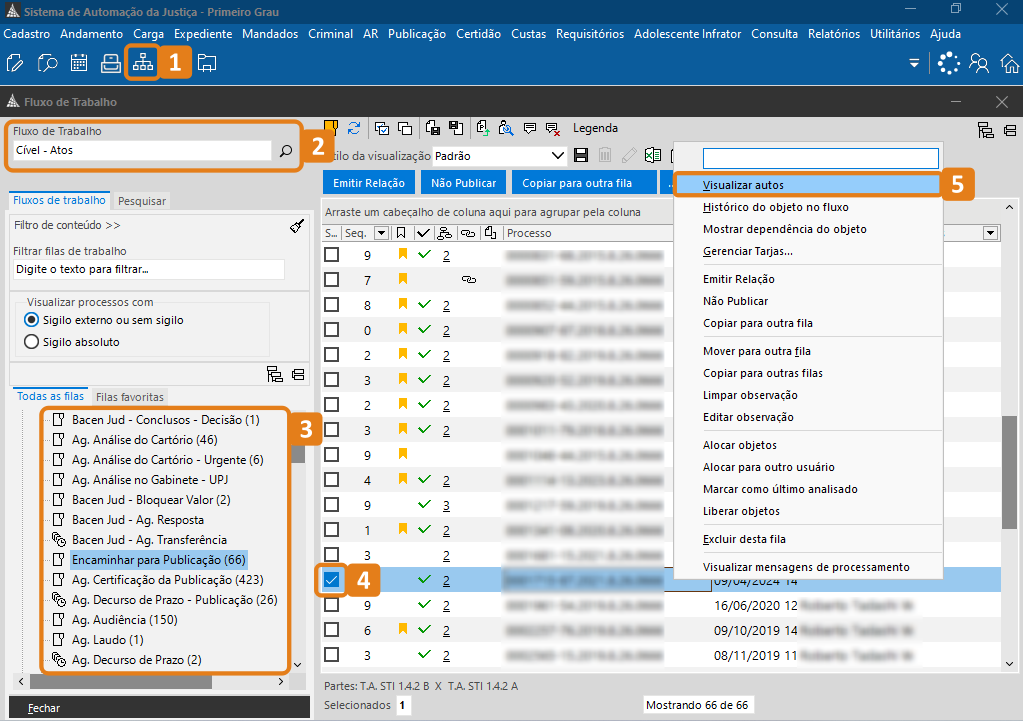Viewport: 1023px width, 721px height.
Task: Select Sigilo externo ou sem sigilo option
Action: [x=31, y=320]
